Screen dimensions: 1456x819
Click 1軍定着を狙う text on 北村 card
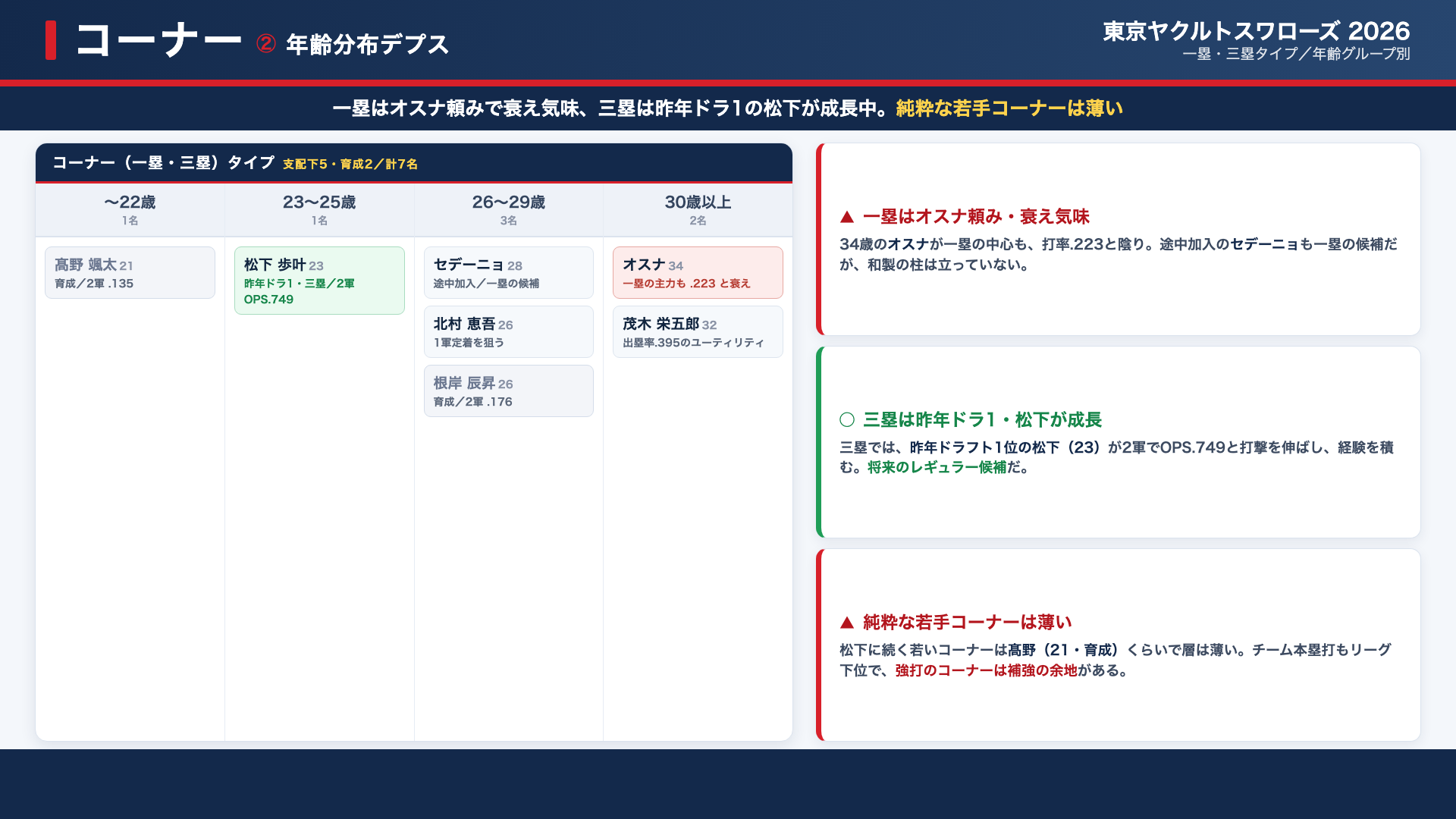coord(469,343)
